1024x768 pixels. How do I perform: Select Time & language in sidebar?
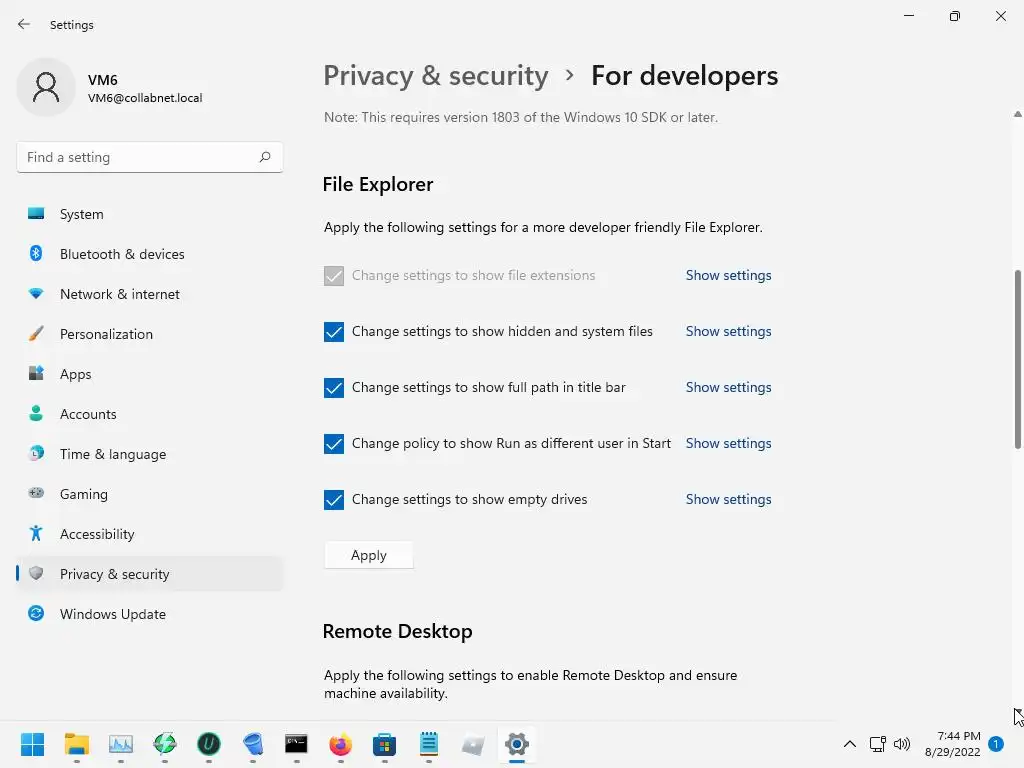point(113,454)
